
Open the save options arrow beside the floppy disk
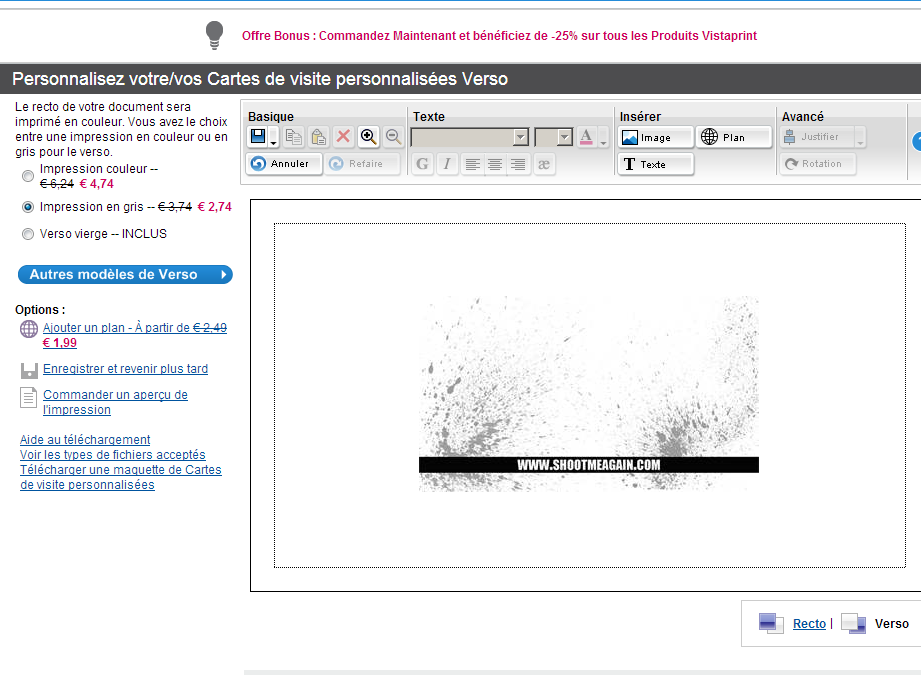(x=274, y=137)
